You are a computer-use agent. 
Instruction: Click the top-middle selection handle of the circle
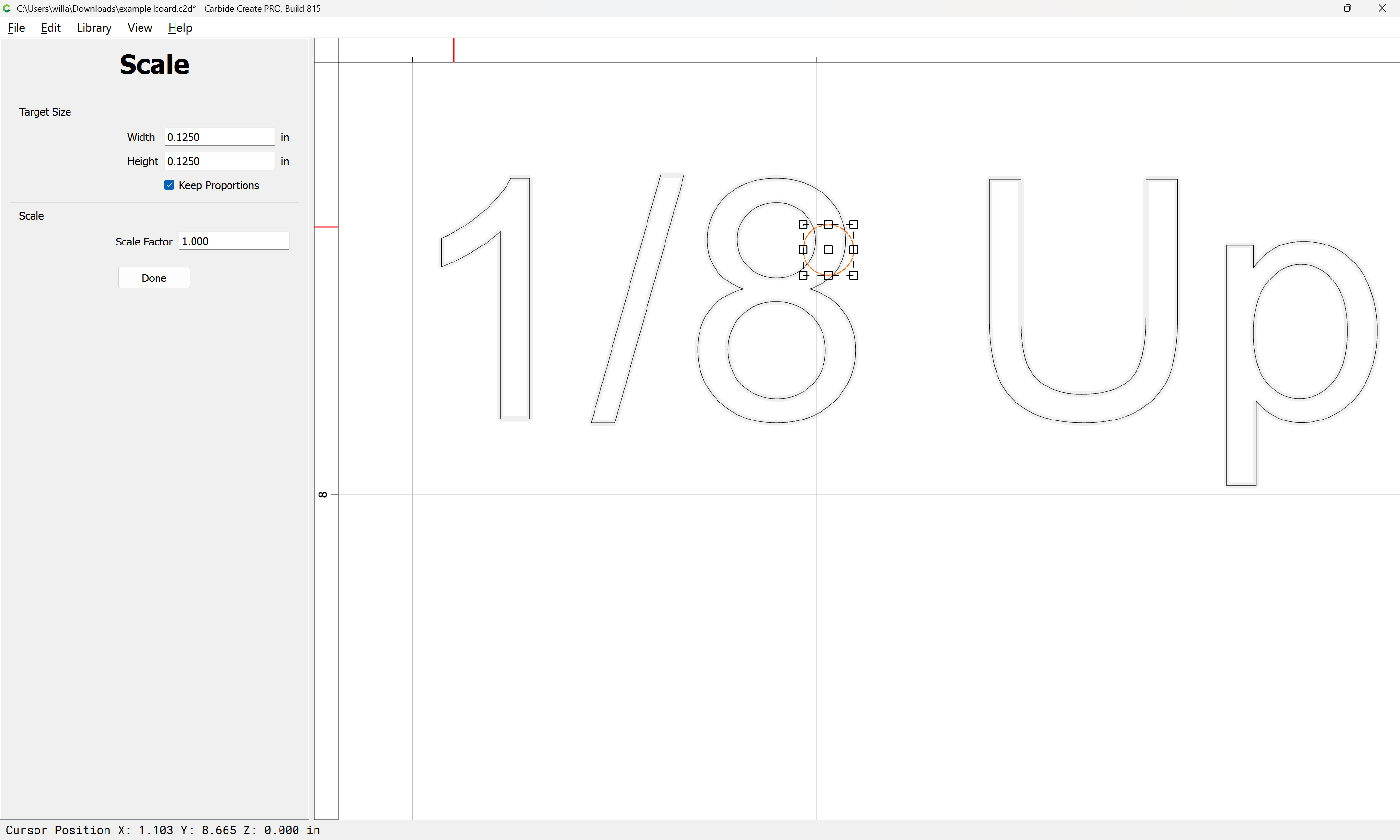pyautogui.click(x=828, y=225)
